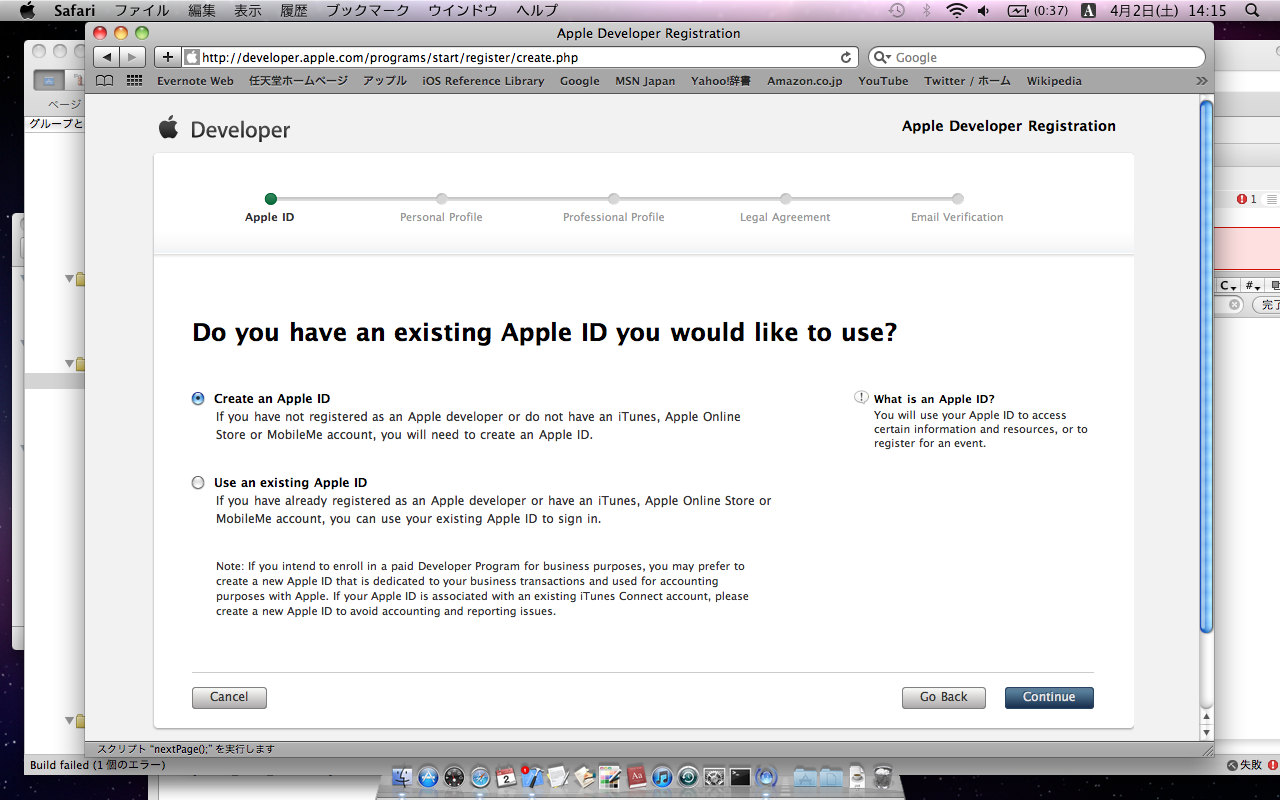Open the YouTube bookmark

tap(883, 81)
